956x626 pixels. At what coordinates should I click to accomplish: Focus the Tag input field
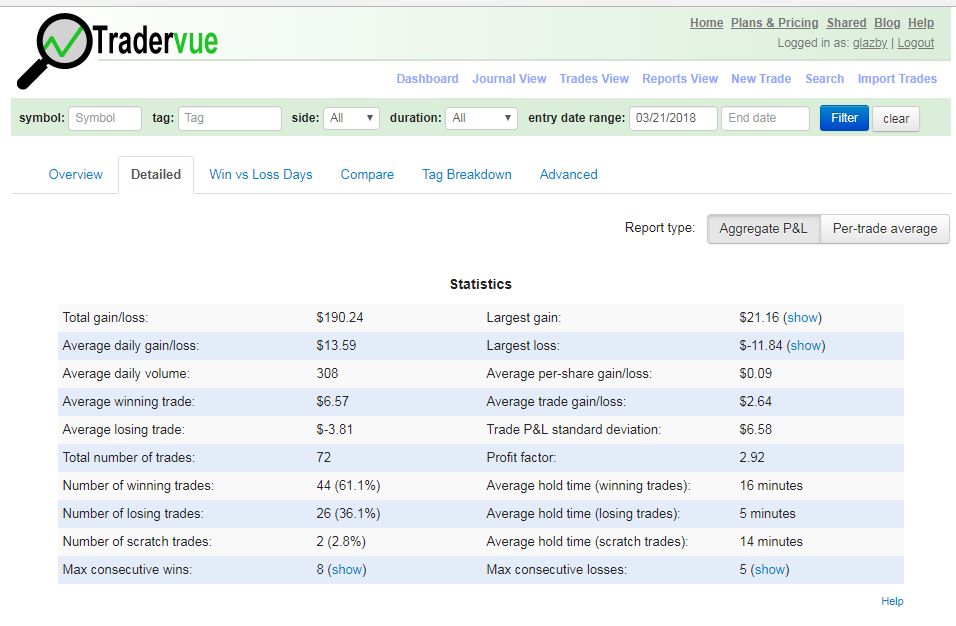tap(229, 118)
